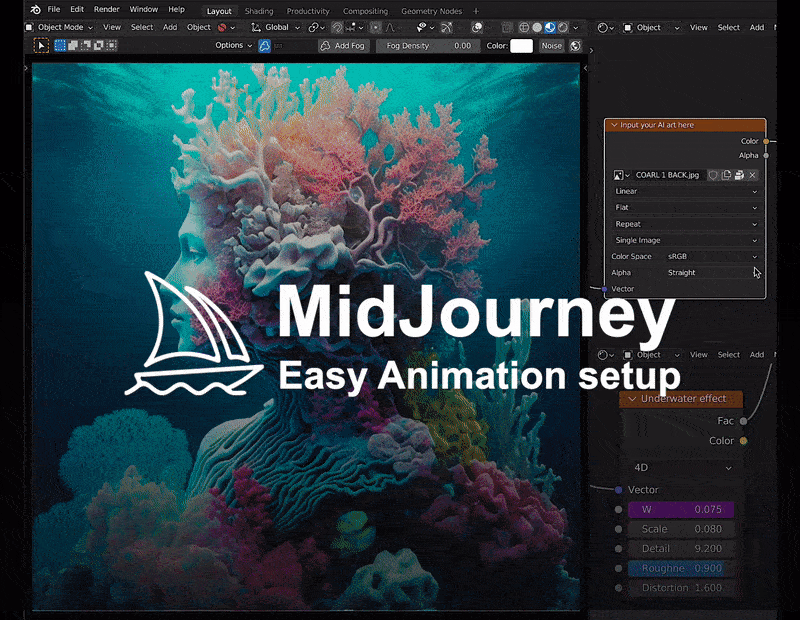Open the Flat projection dropdown
The image size is (800, 620).
[686, 208]
